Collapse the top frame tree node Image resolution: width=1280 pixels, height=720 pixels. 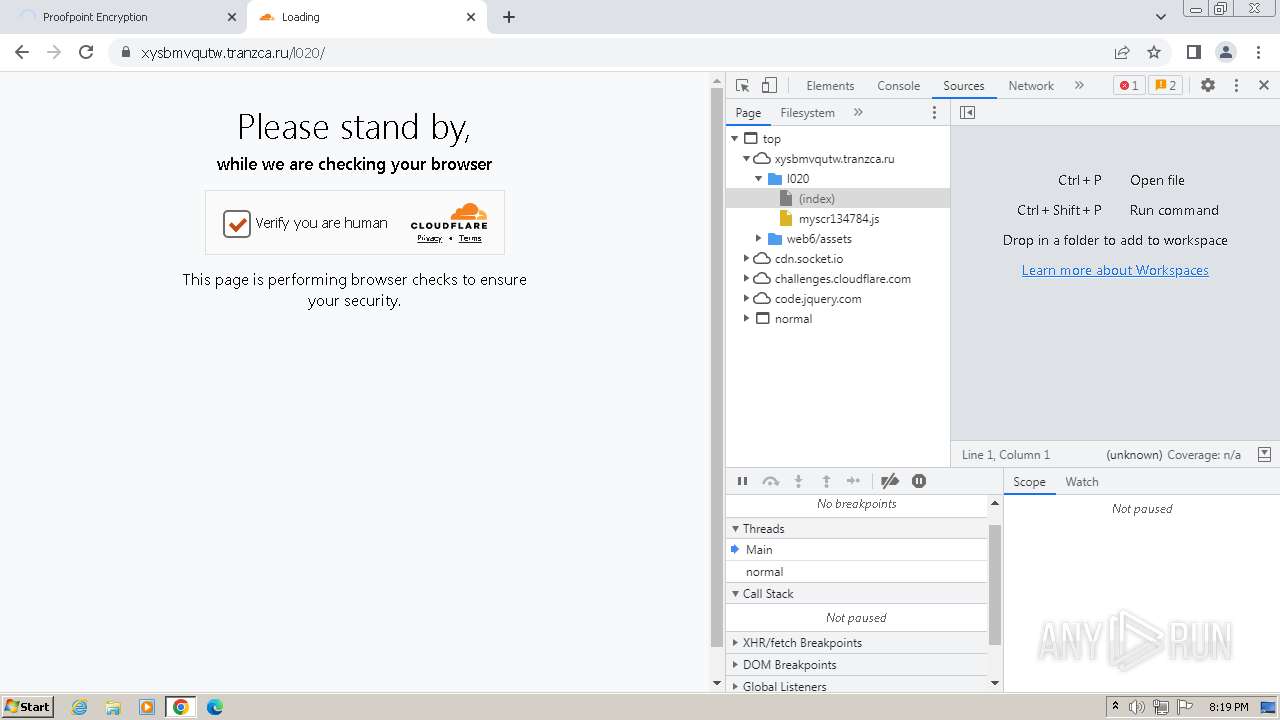[x=735, y=139]
